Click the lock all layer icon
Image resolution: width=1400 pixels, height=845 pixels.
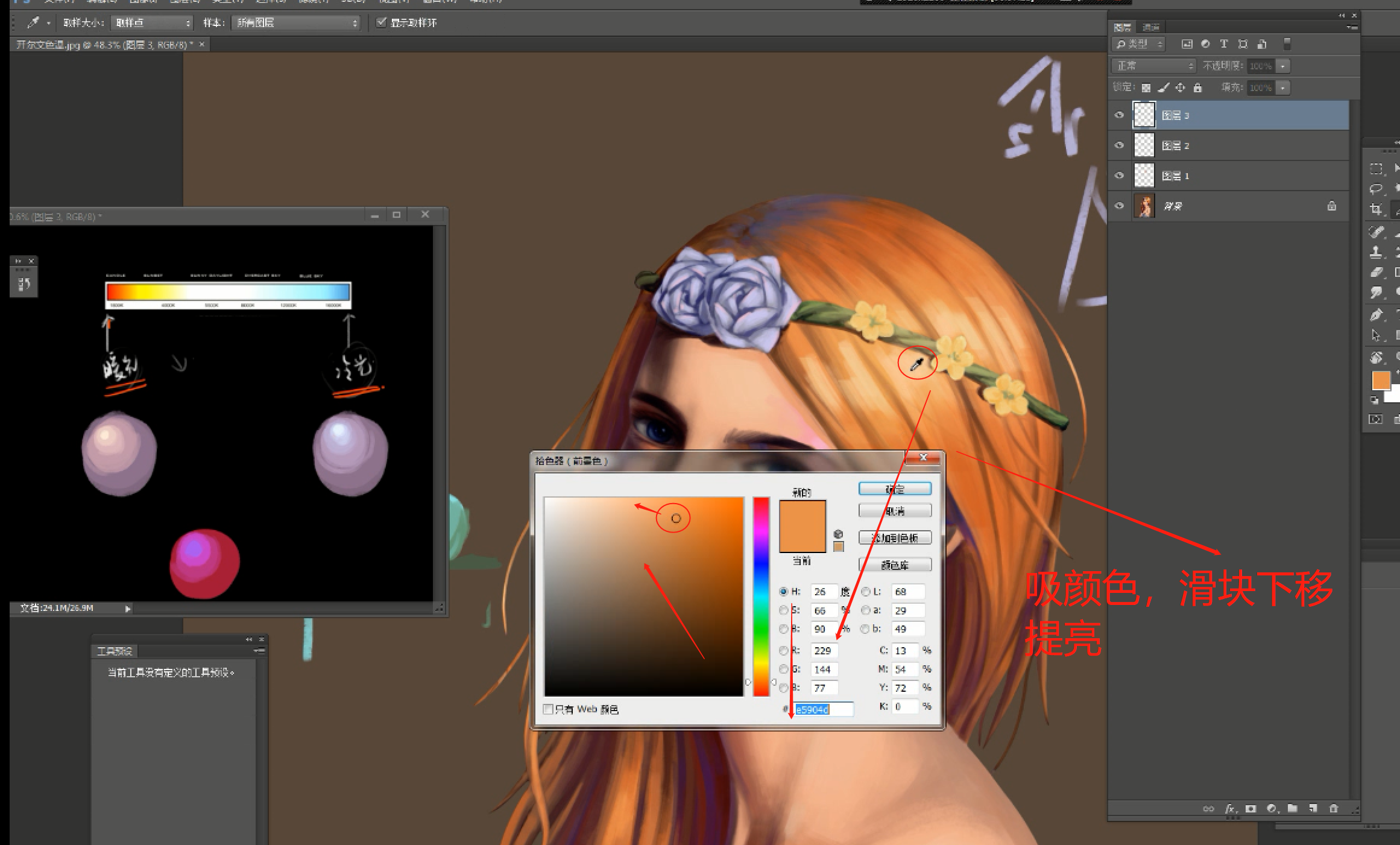click(x=1197, y=87)
